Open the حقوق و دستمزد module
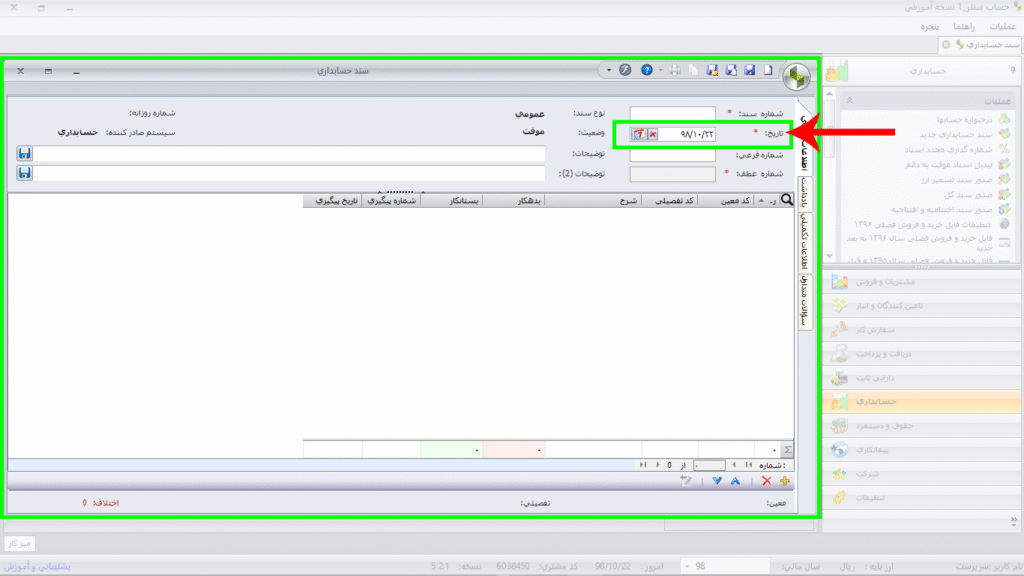The image size is (1024, 576). [921, 426]
